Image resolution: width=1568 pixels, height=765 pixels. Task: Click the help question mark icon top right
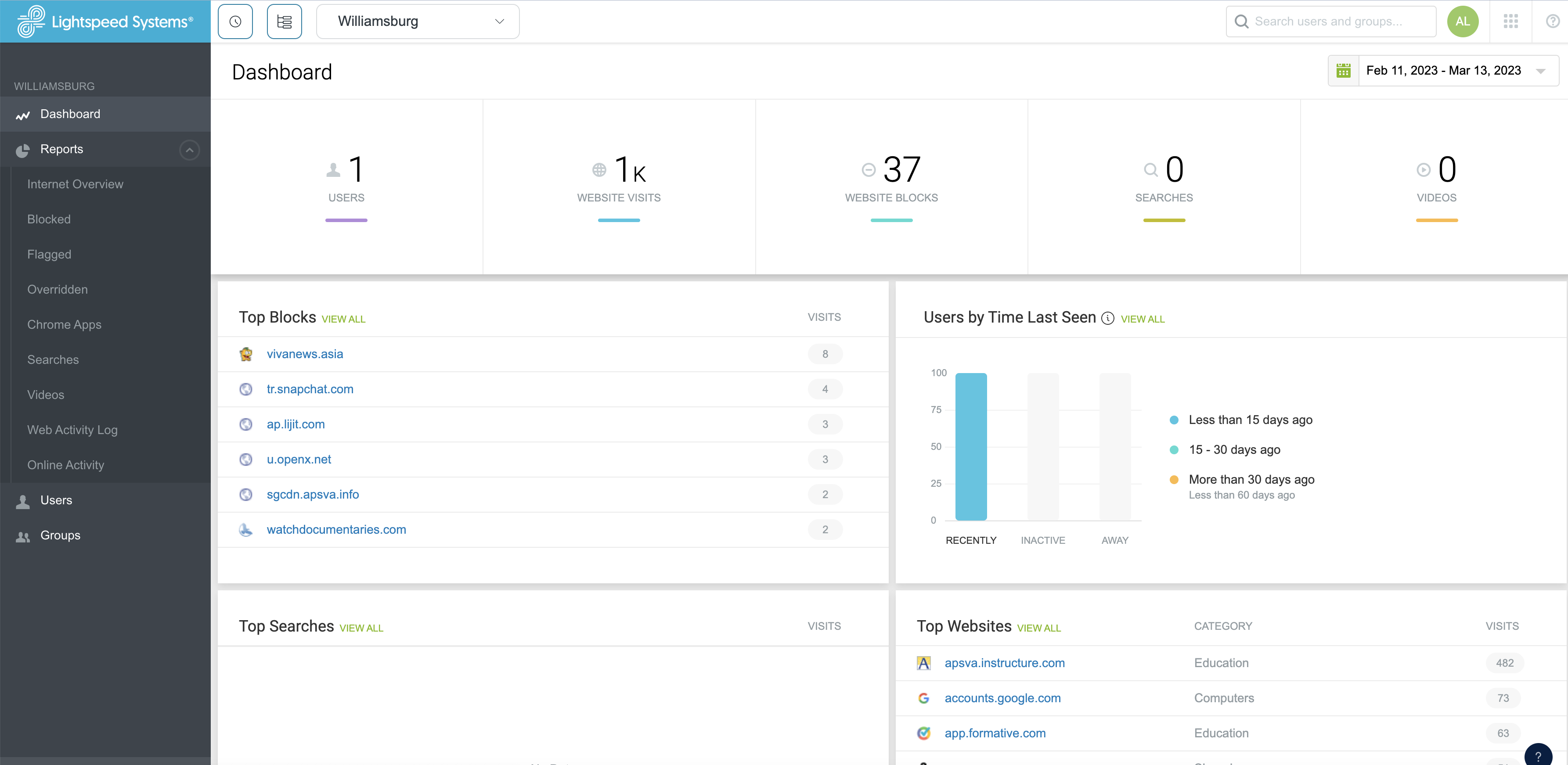click(x=1552, y=21)
